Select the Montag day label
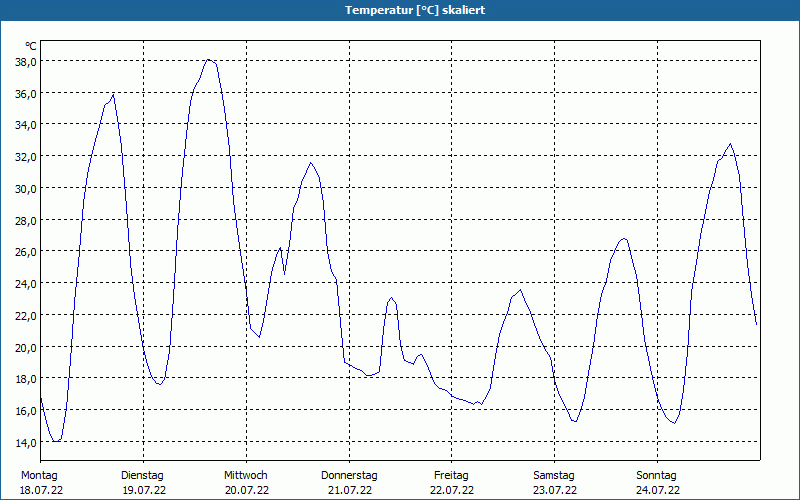Screen dimensions: 800x500 (40, 475)
